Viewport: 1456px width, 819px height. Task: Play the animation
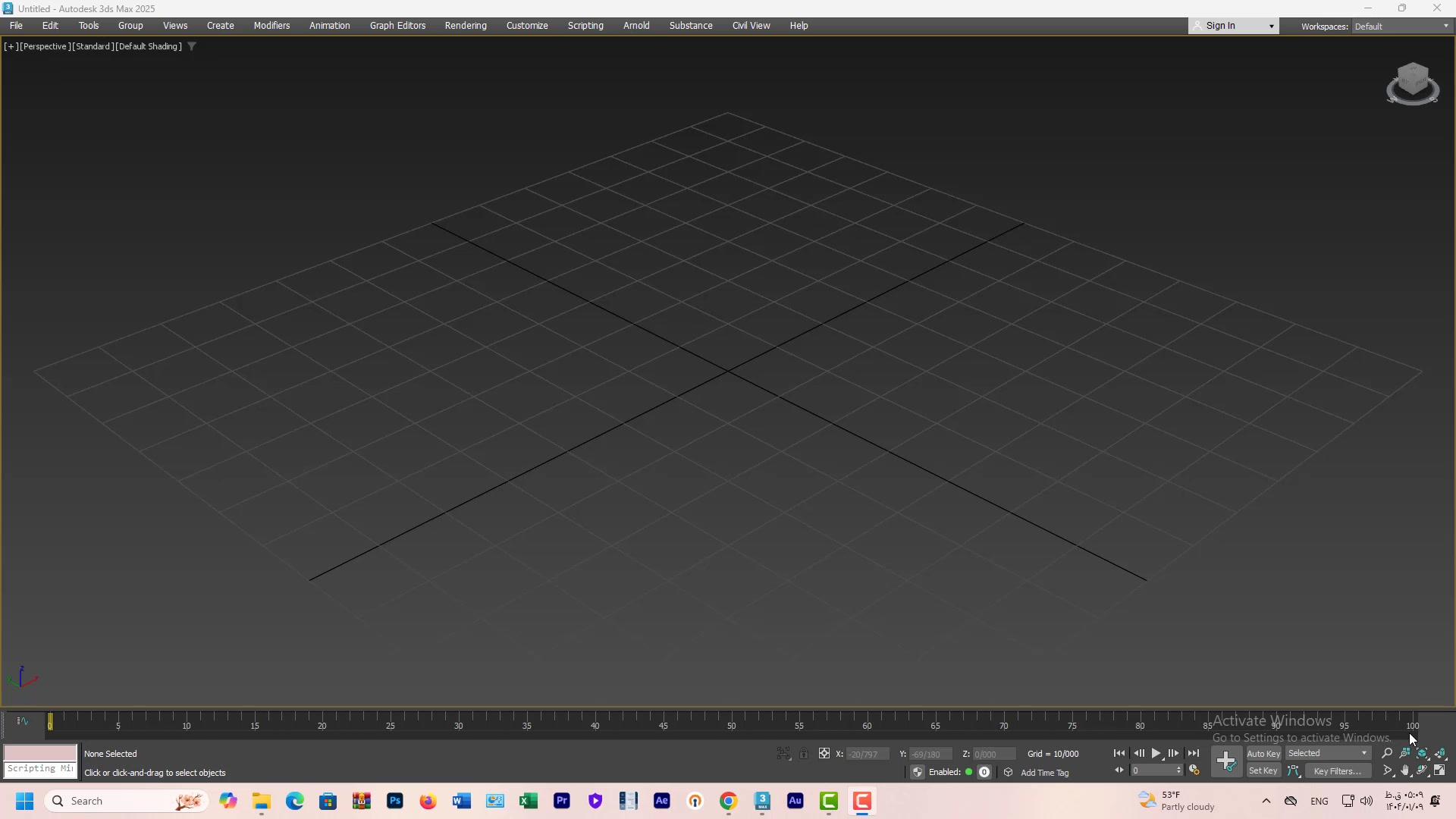pyautogui.click(x=1156, y=753)
